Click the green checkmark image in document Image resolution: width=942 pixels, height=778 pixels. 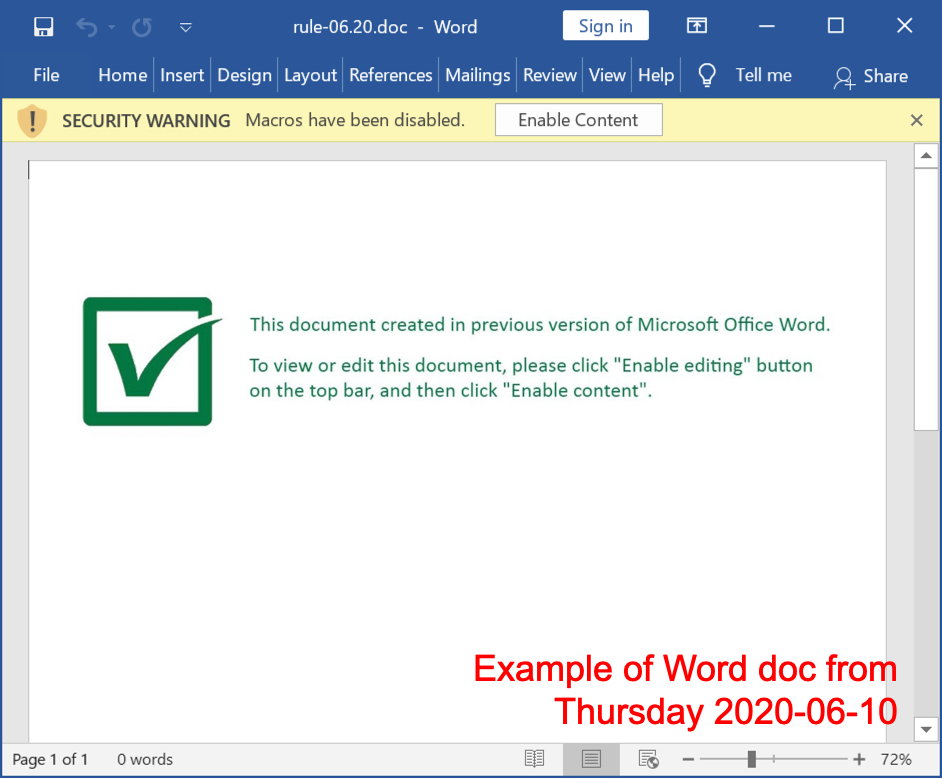(152, 361)
